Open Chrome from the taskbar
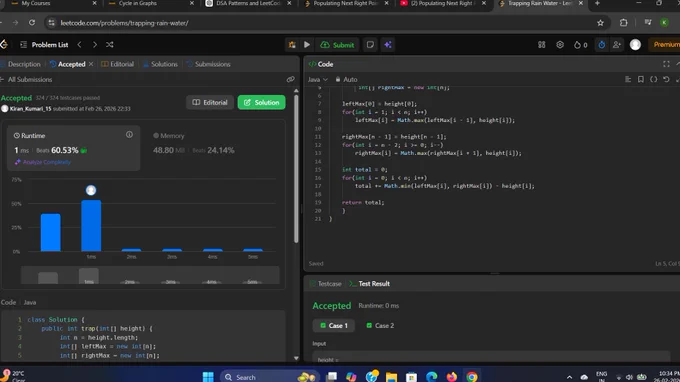This screenshot has height=382, width=680. 472,377
